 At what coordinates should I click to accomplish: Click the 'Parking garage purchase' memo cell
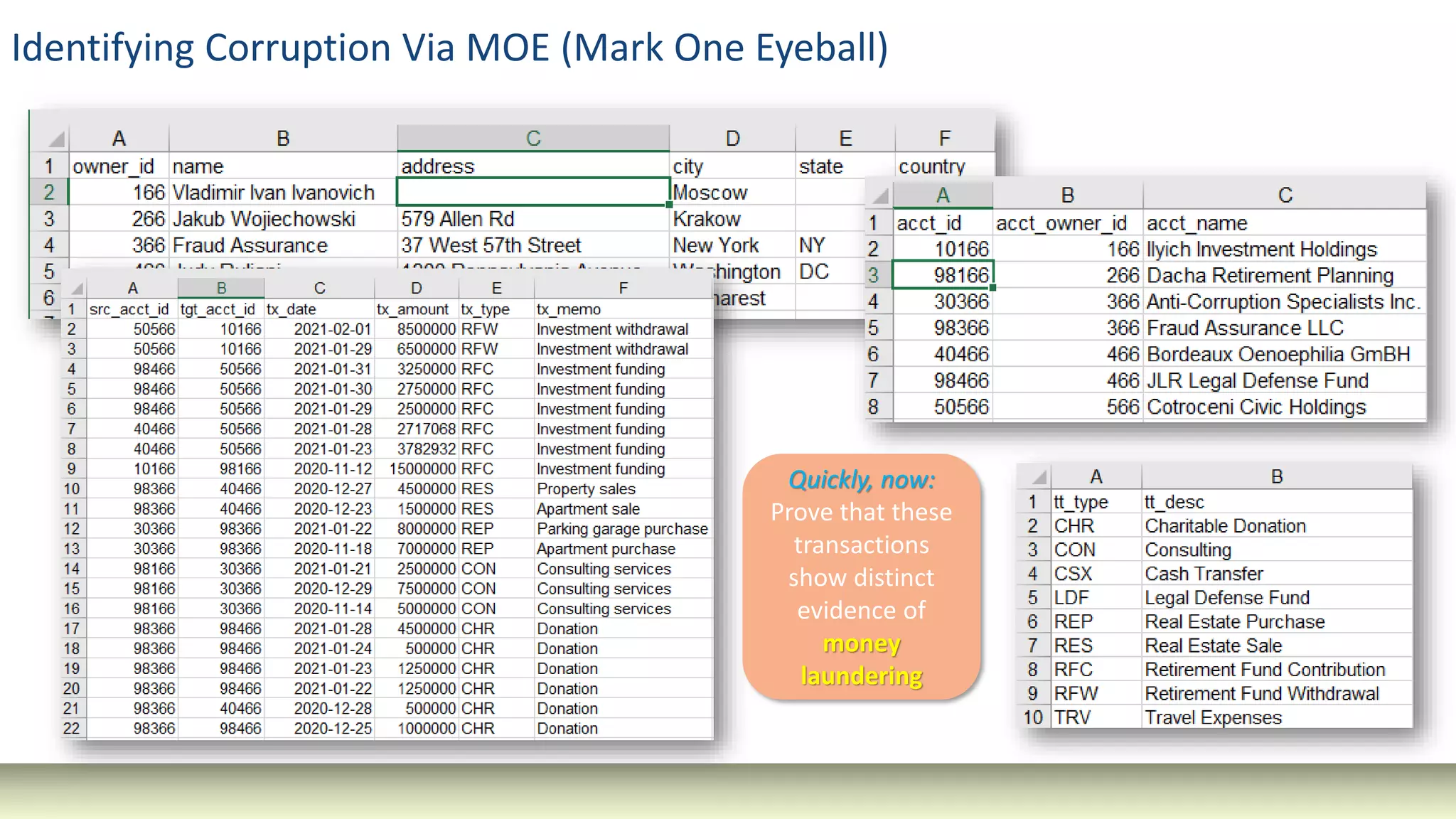pyautogui.click(x=623, y=528)
